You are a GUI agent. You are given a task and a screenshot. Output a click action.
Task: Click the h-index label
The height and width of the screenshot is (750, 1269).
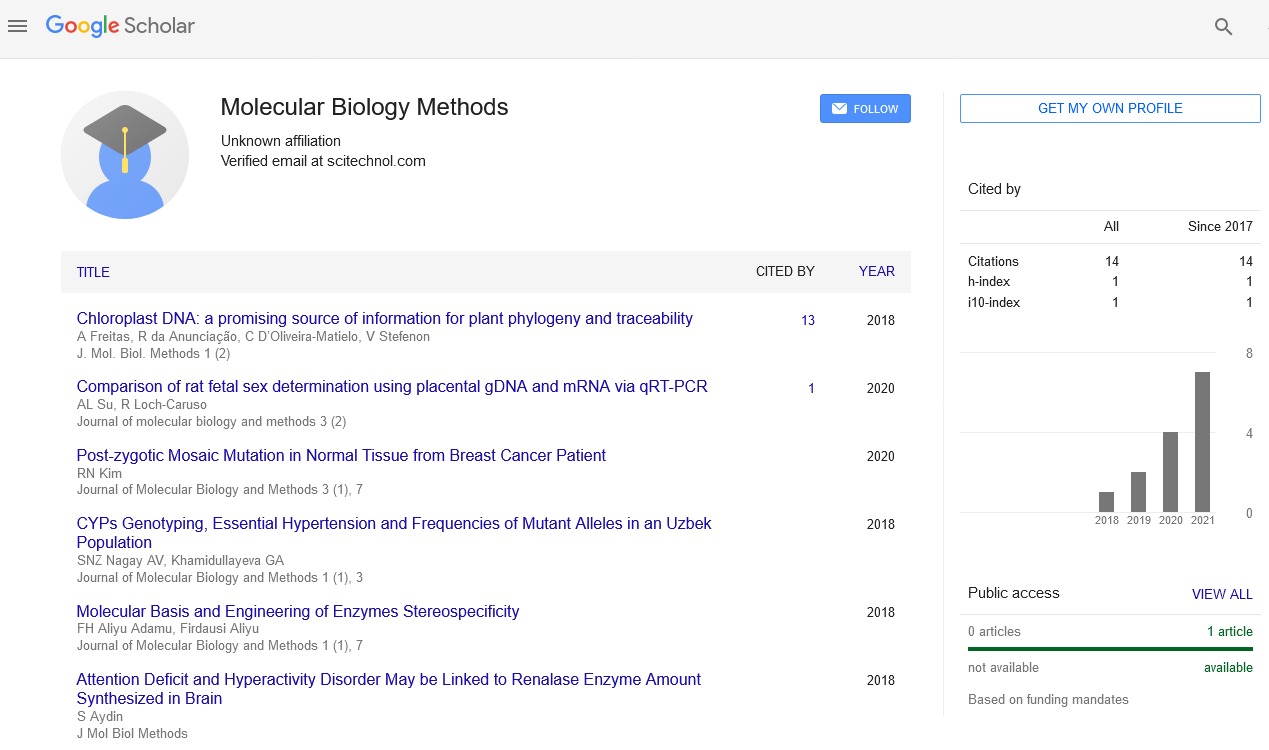[x=989, y=282]
